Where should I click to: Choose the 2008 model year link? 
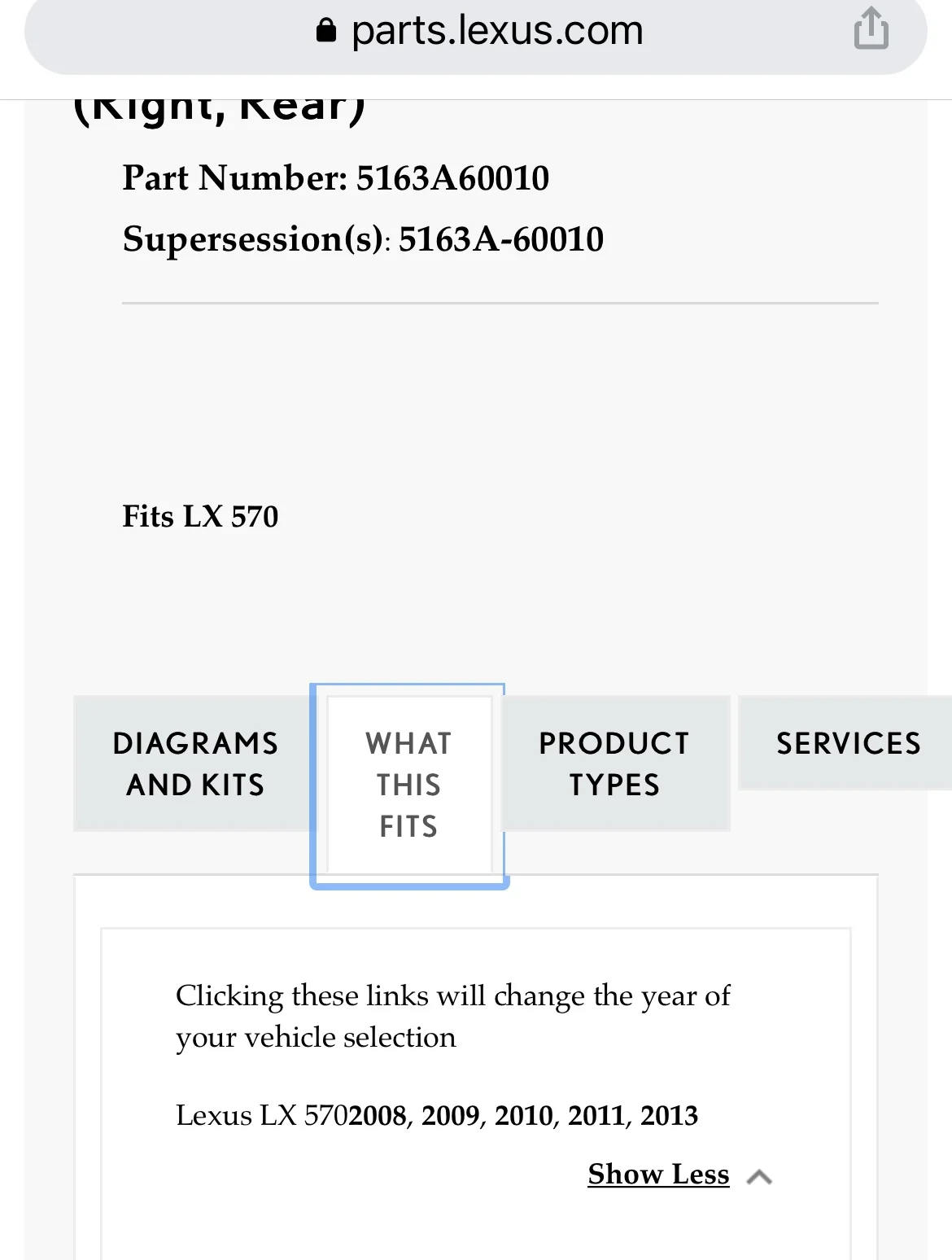[378, 1115]
